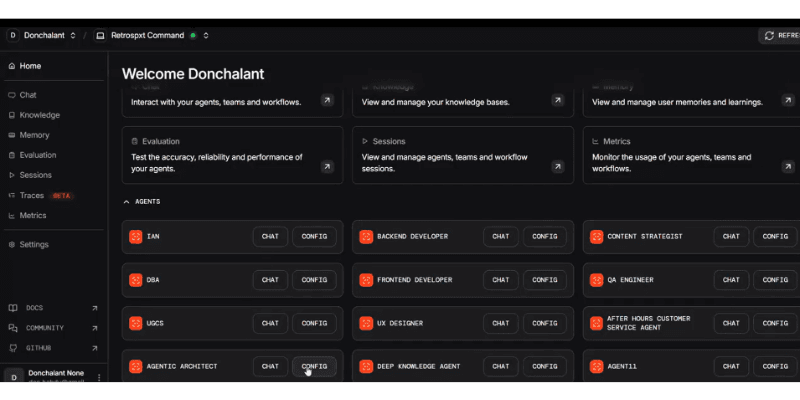Chat with the QA Engineer agent
The height and width of the screenshot is (400, 800).
click(731, 280)
